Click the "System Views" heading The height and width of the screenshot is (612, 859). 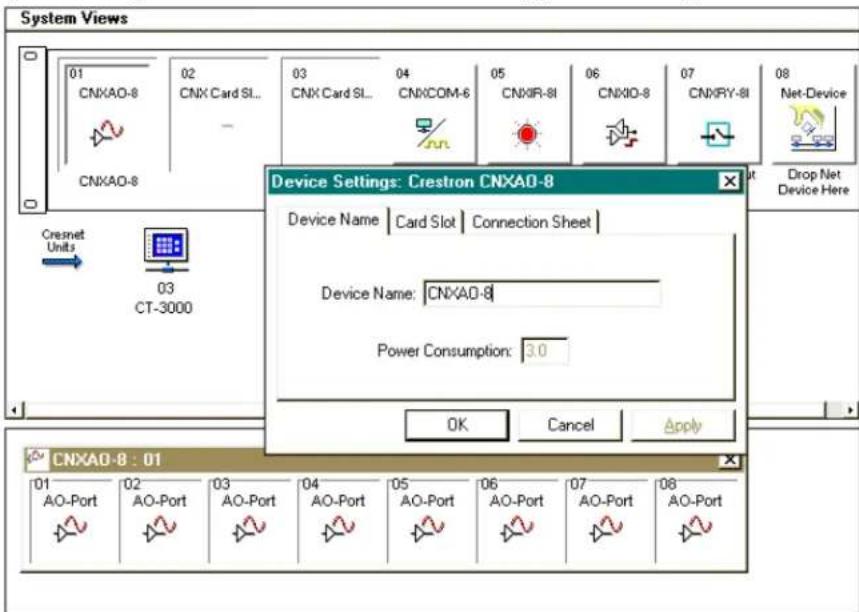[x=74, y=18]
